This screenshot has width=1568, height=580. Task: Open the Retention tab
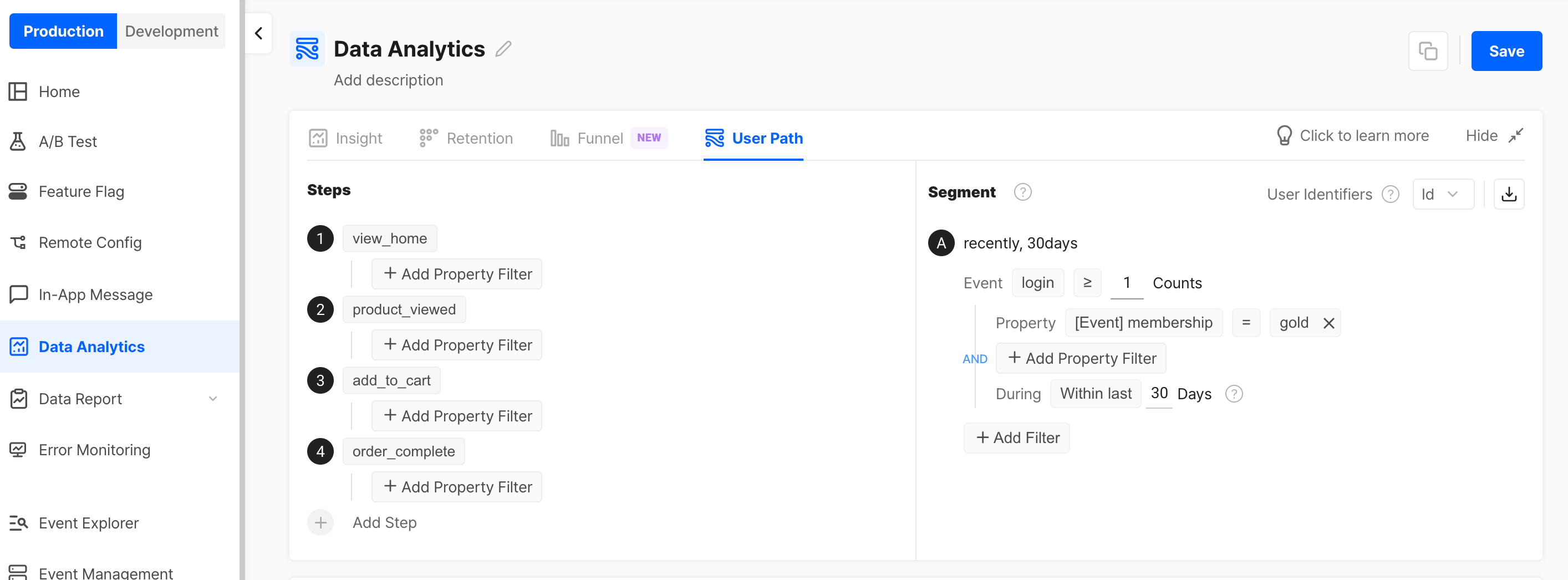[x=466, y=138]
